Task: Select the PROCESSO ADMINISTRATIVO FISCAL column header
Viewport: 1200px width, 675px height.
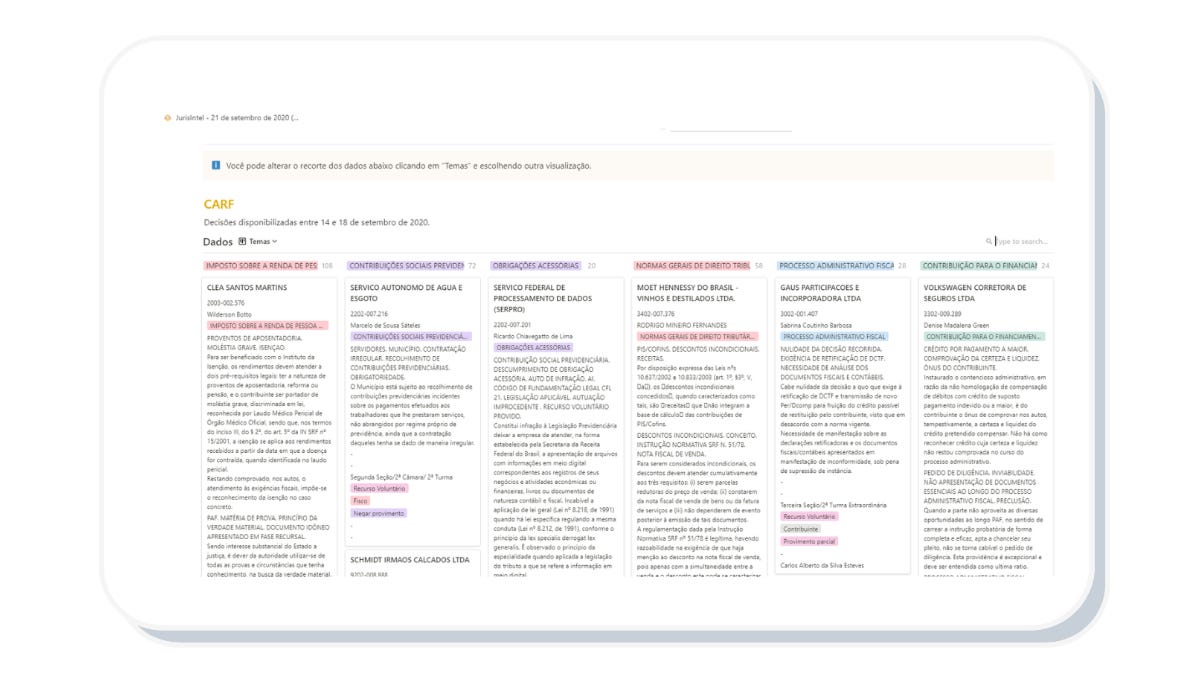Action: (835, 266)
